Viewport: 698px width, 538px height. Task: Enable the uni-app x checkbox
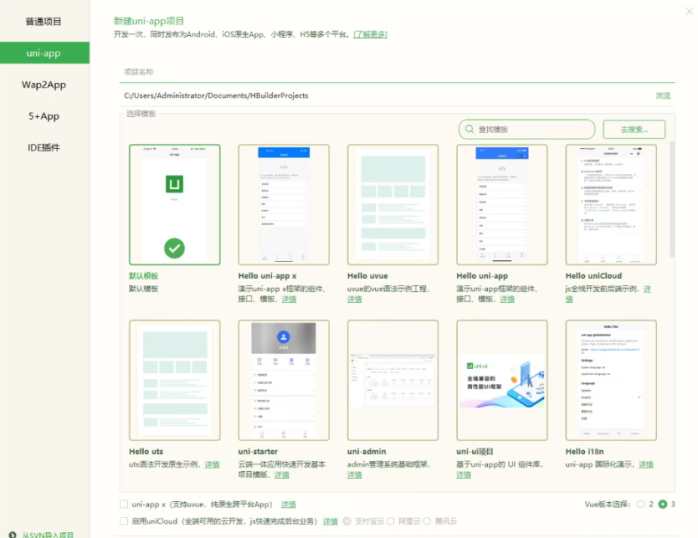[x=123, y=504]
